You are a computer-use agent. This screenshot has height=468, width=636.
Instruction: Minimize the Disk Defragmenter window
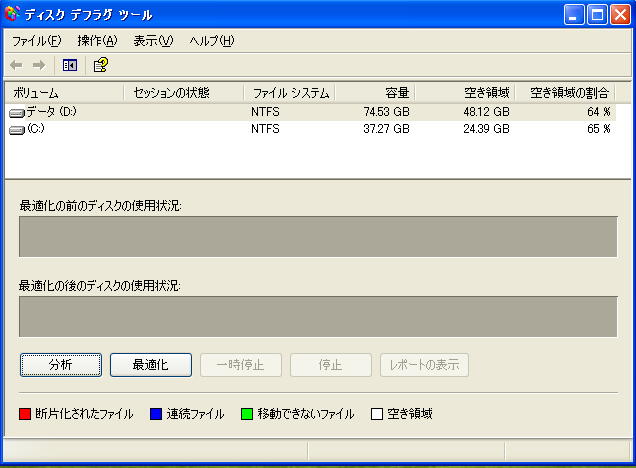point(574,15)
